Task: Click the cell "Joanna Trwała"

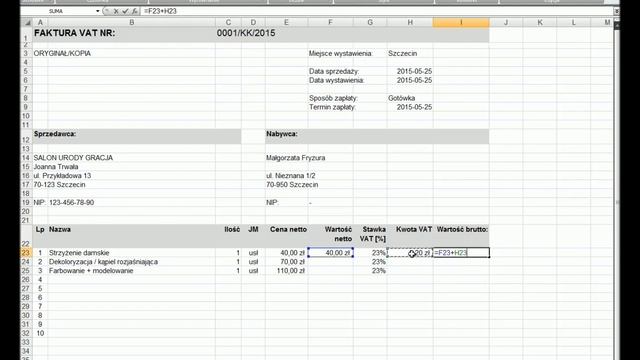Action: click(x=56, y=167)
